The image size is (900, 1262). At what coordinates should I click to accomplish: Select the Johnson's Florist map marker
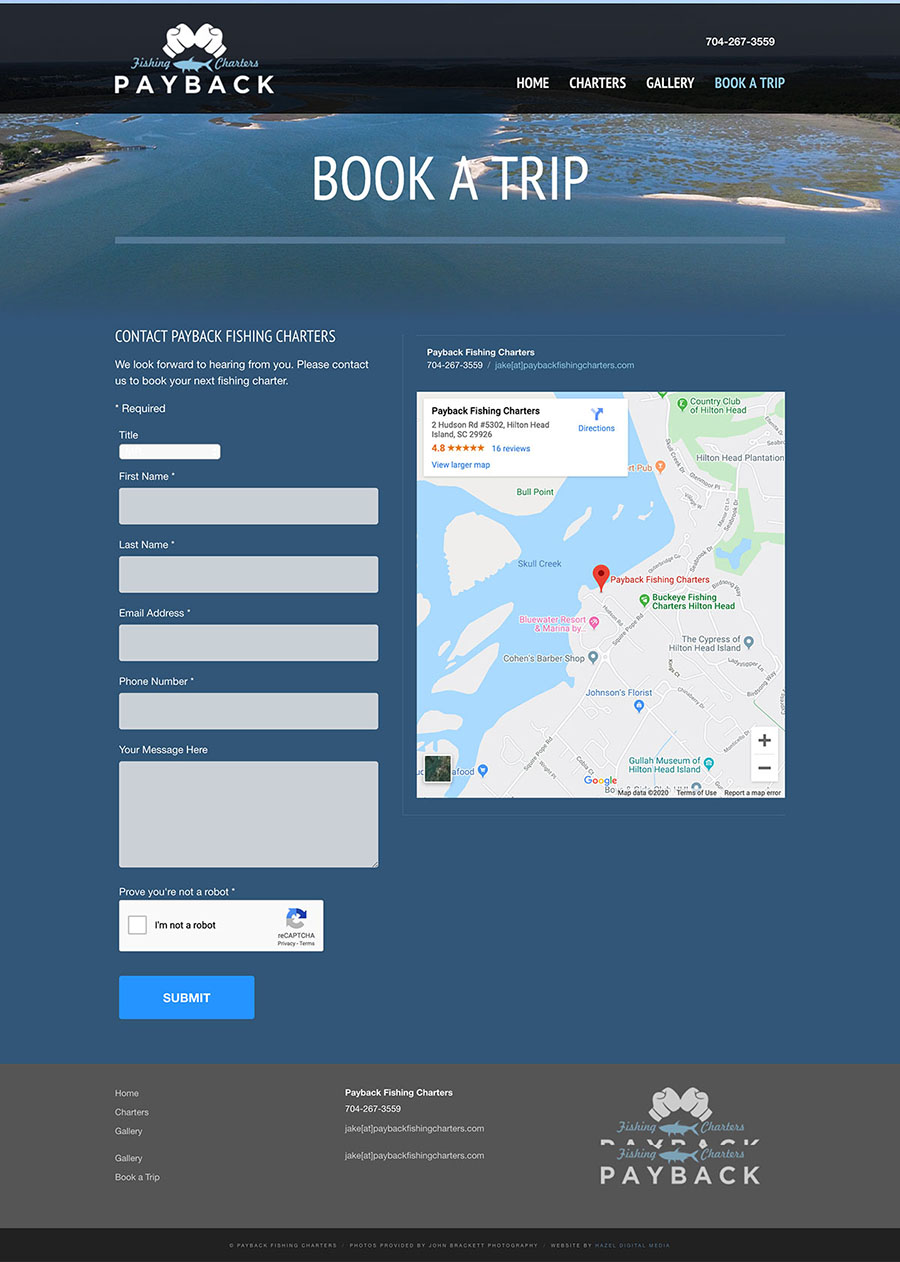639,706
